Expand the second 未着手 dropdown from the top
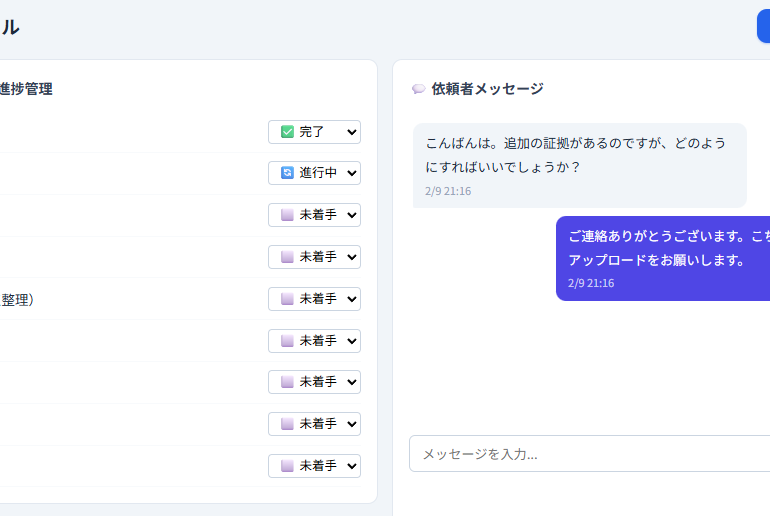This screenshot has width=770, height=516. pos(314,257)
